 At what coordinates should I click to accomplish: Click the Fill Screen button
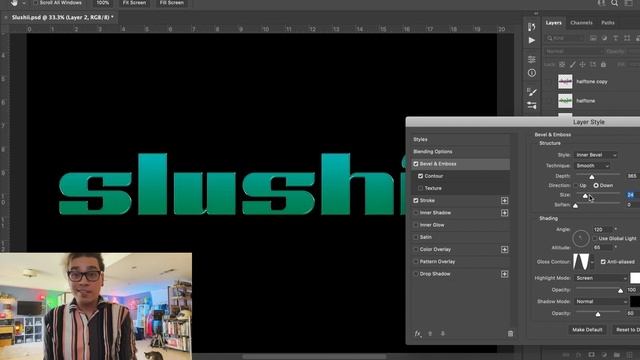pyautogui.click(x=172, y=3)
